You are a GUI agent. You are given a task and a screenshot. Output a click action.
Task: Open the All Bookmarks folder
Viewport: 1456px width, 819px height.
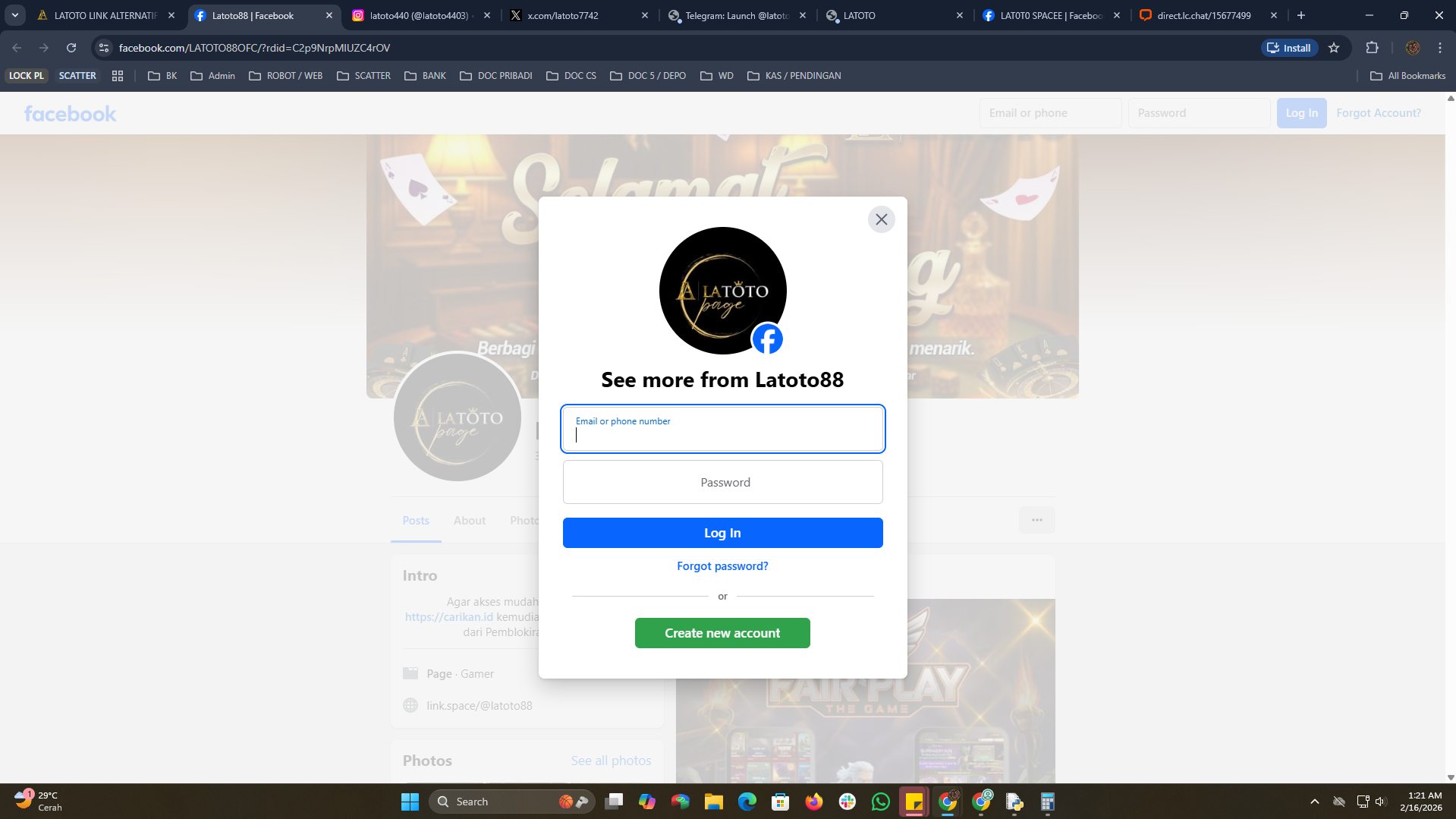pos(1407,76)
